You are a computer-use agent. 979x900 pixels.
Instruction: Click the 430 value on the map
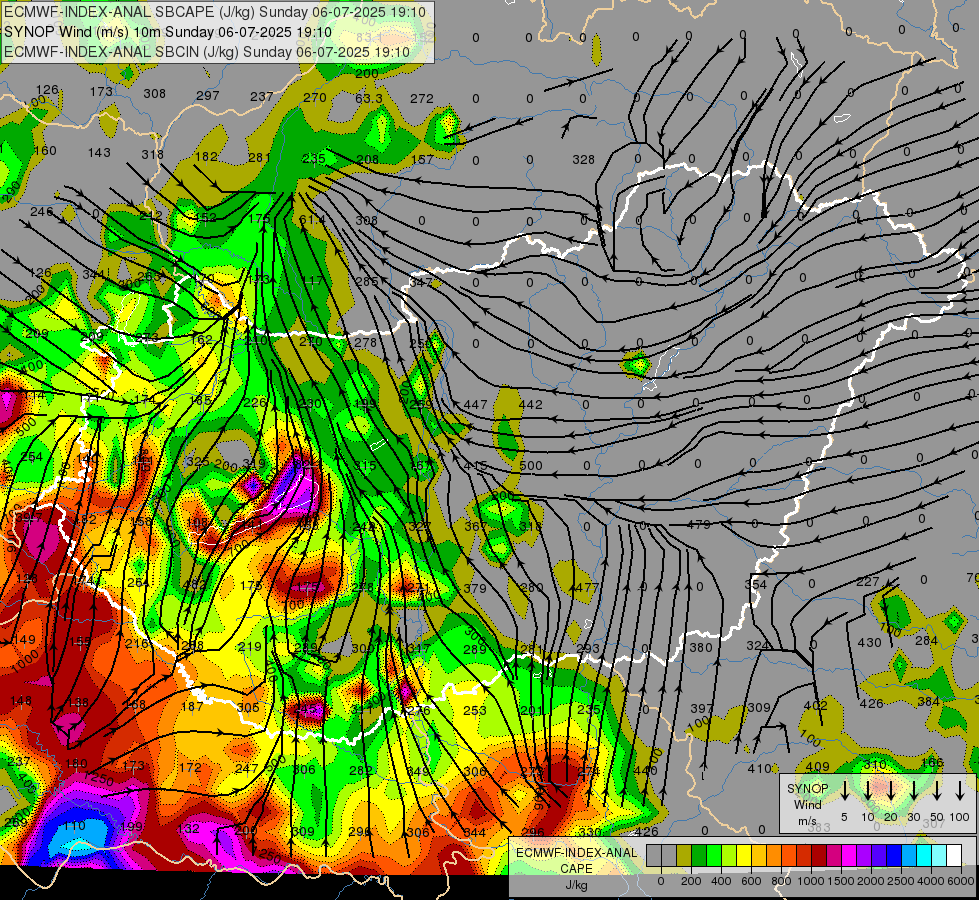869,642
